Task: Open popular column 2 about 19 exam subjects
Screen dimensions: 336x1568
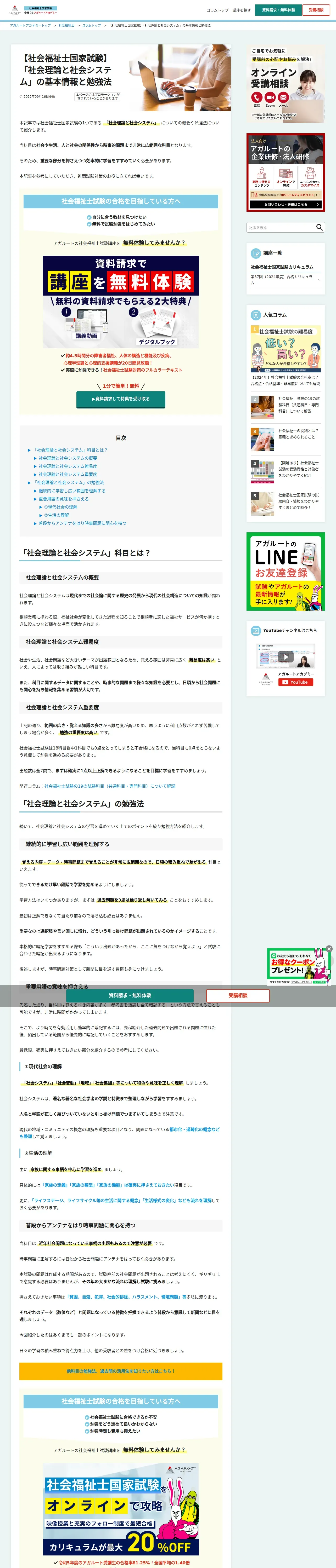Action: [285, 407]
